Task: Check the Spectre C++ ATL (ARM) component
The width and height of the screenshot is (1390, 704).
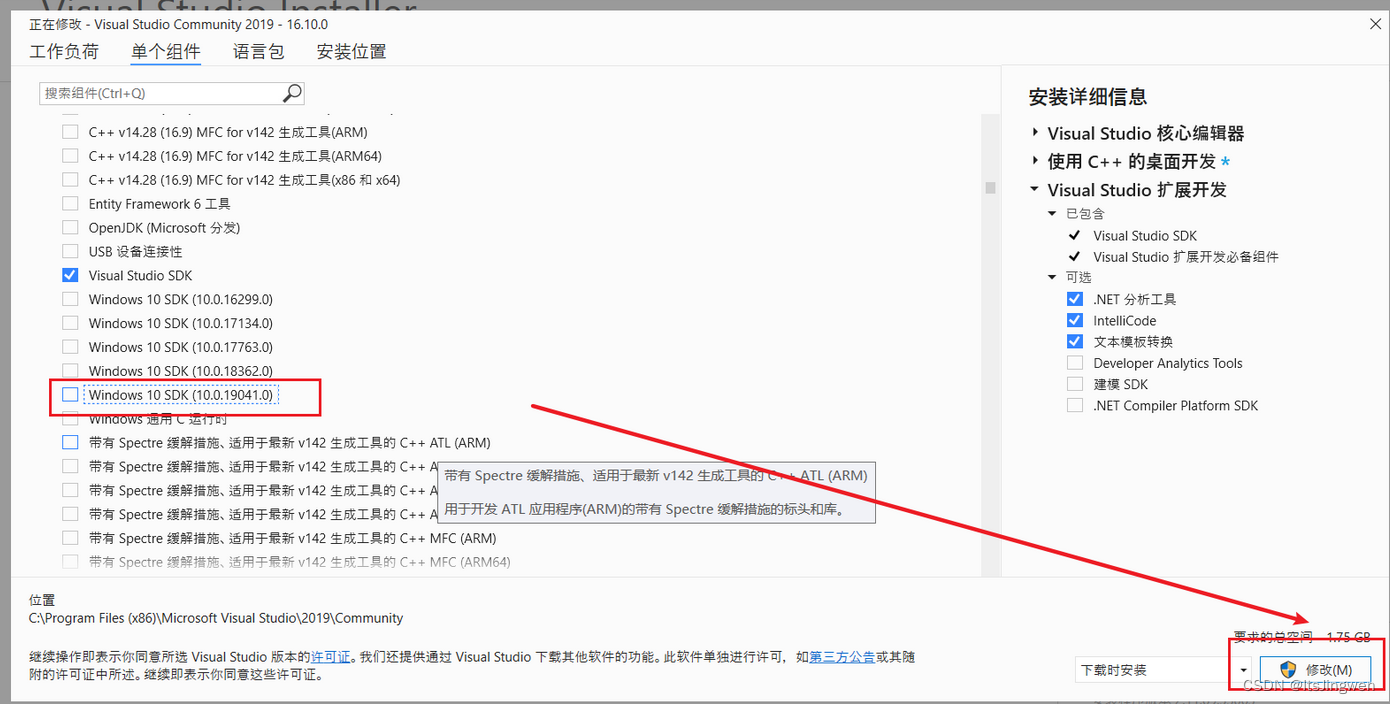Action: coord(70,442)
